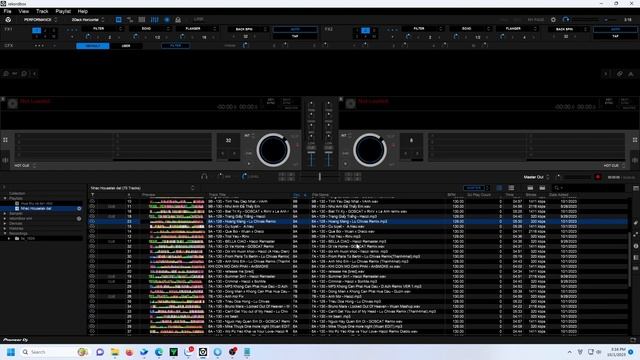This screenshot has width=640, height=360.
Task: Toggle the mixer panel grid icon
Action: [x=142, y=20]
